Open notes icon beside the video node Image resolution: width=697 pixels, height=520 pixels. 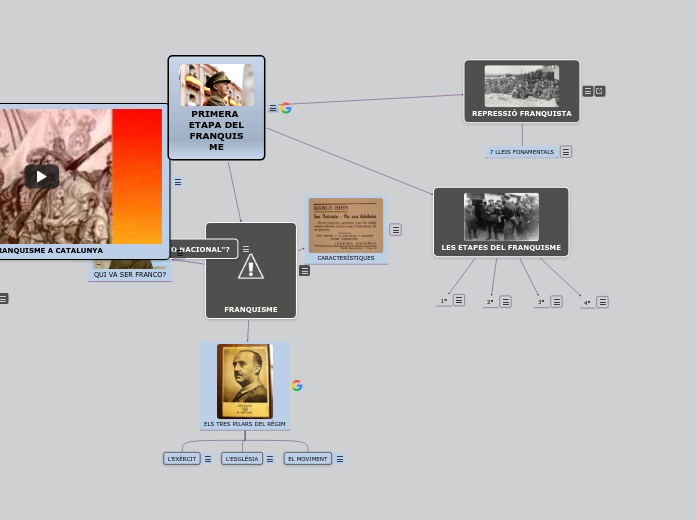178,182
